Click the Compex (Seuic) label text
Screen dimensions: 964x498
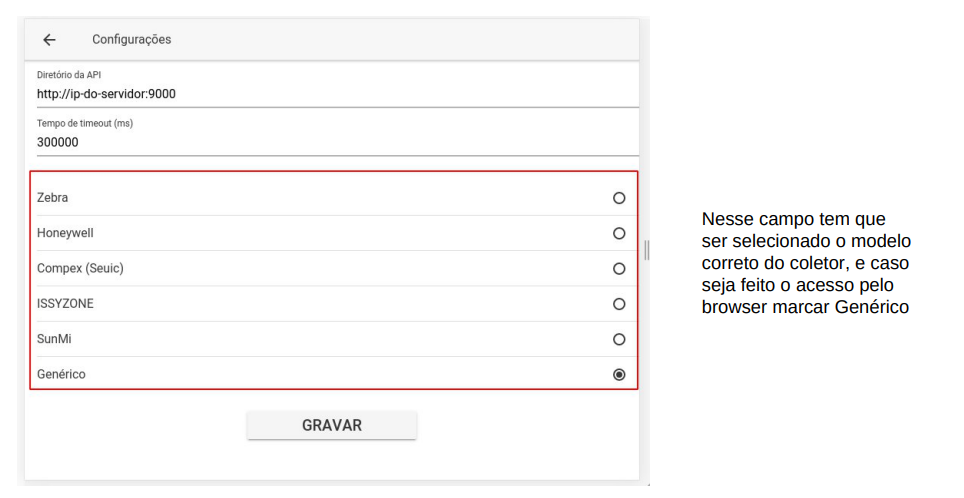(x=80, y=269)
